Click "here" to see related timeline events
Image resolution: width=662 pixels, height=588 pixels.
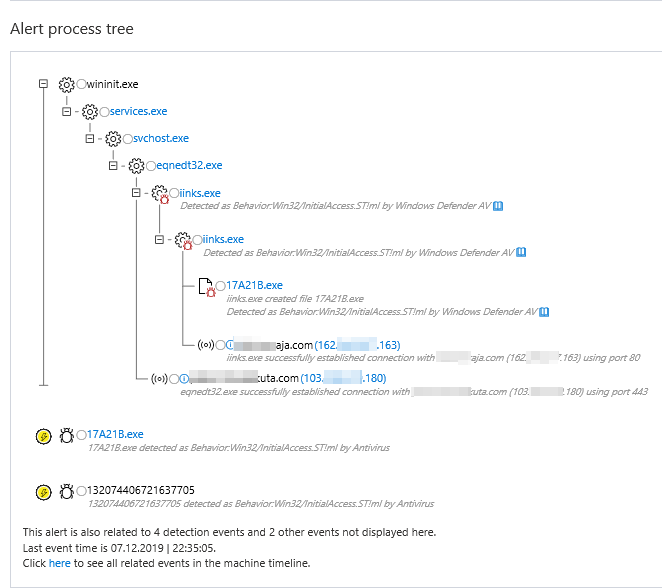(59, 563)
